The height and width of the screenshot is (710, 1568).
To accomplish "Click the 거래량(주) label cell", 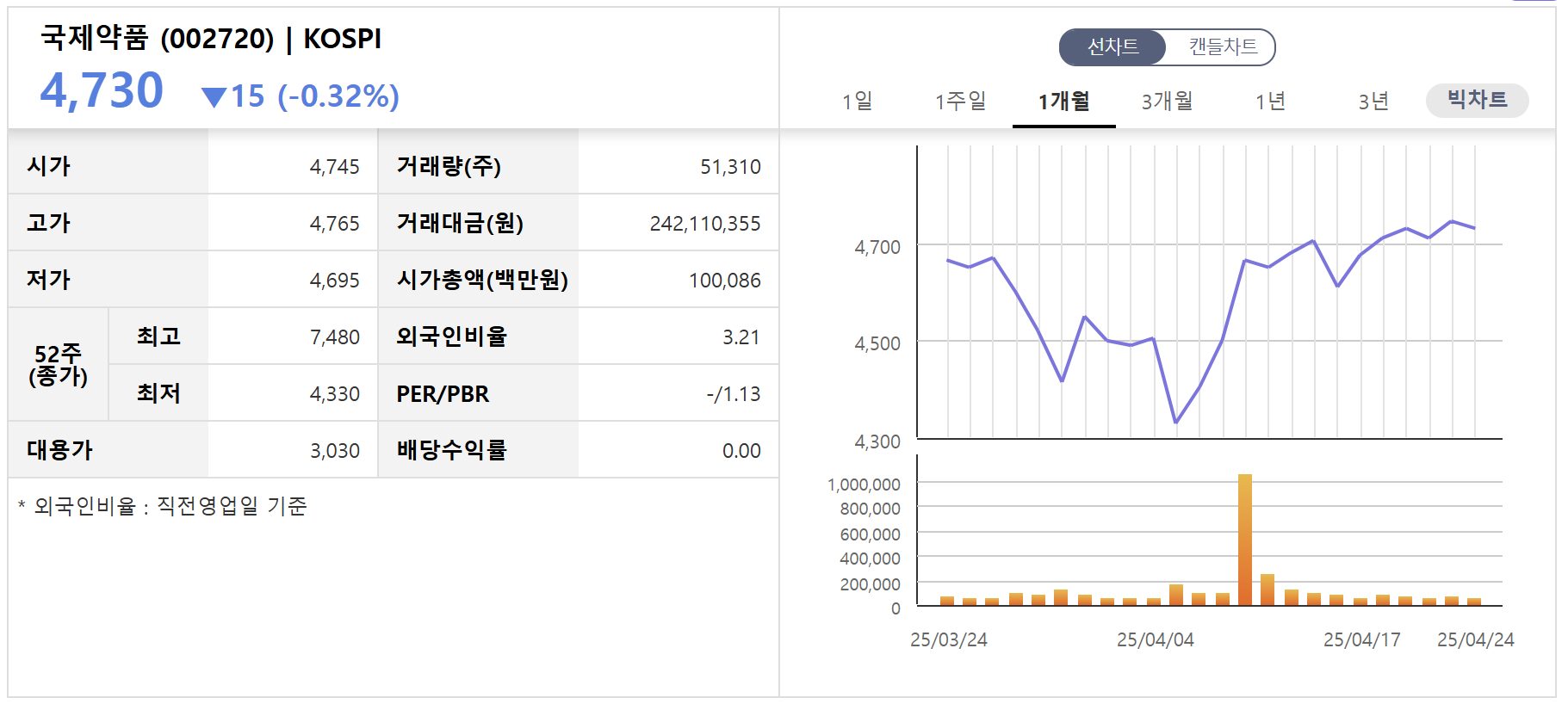I will point(478,165).
